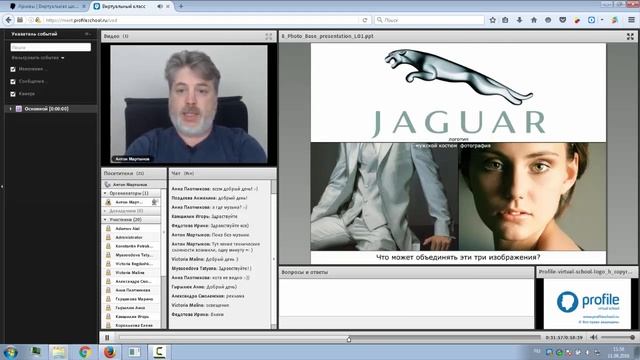Open the event index panel options icon
The height and width of the screenshot is (360, 640).
88,34
